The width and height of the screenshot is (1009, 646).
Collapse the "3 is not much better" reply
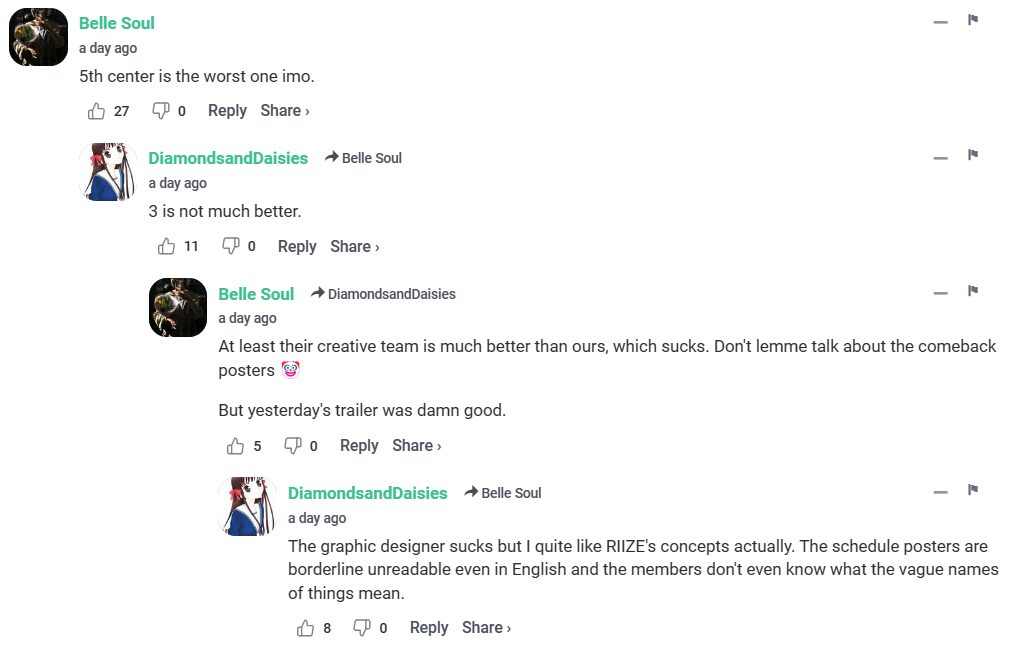[940, 158]
